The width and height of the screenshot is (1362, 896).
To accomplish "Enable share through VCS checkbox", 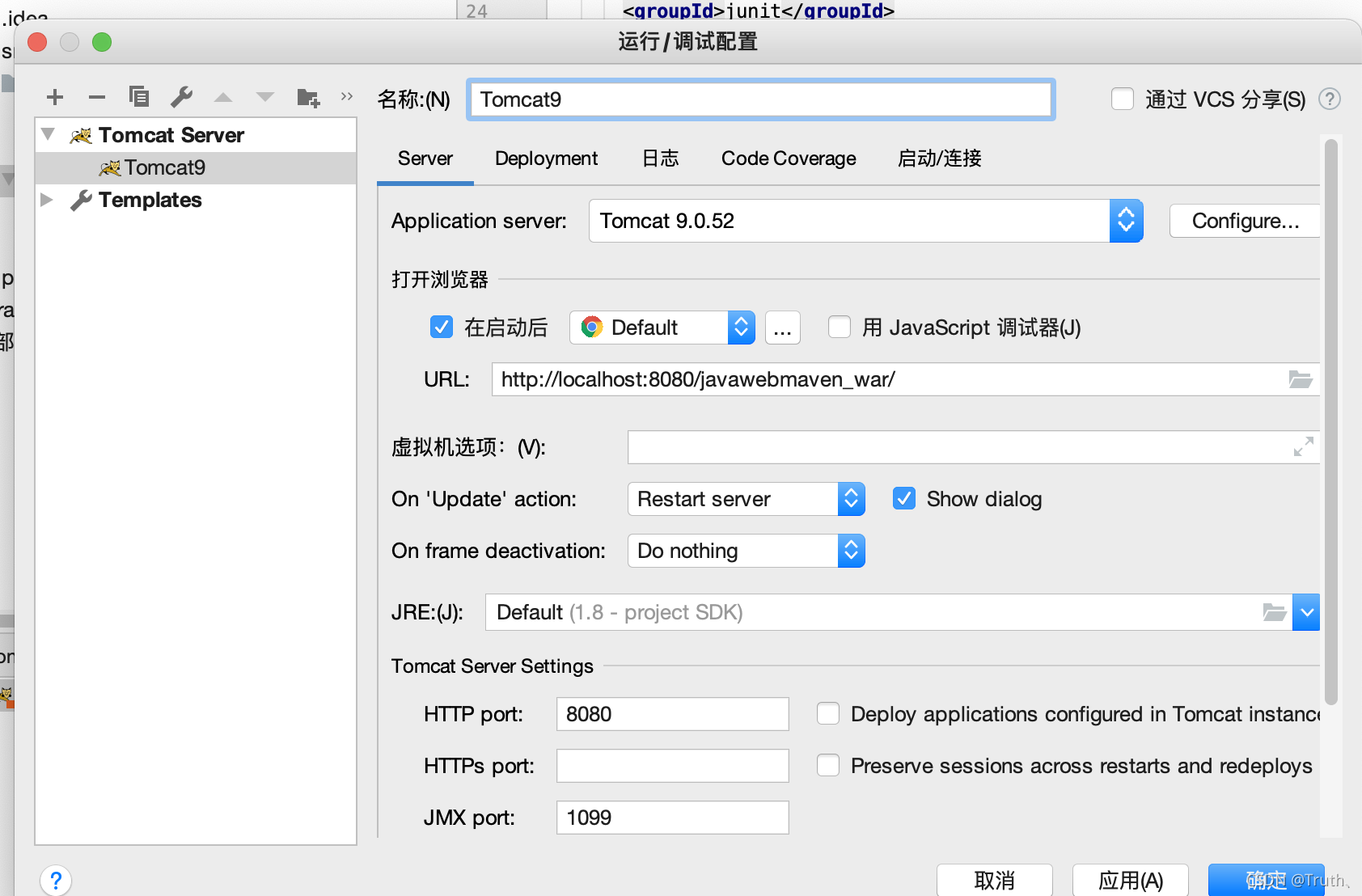I will click(x=1123, y=99).
